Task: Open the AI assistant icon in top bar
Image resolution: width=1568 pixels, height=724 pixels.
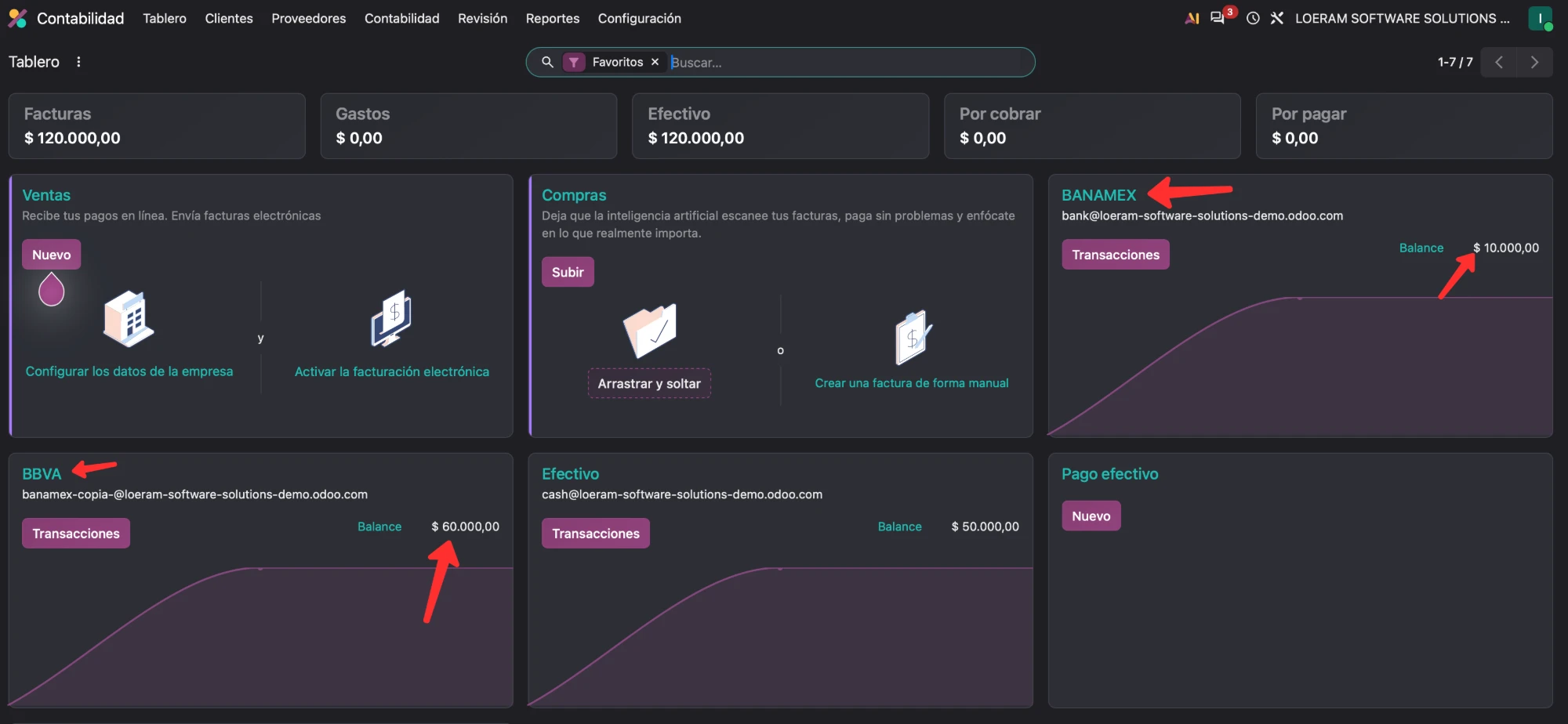Action: 1192,18
